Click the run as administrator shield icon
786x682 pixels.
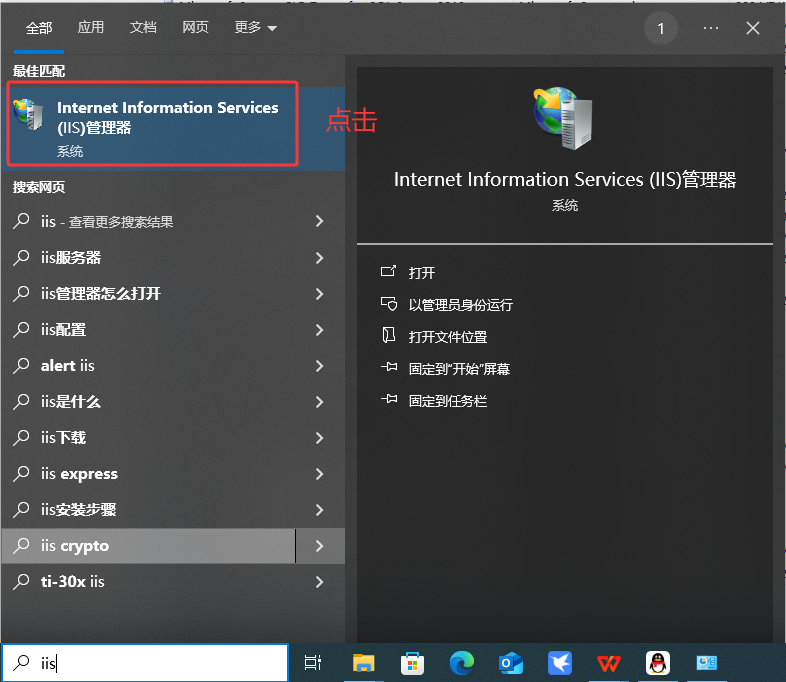tap(388, 304)
